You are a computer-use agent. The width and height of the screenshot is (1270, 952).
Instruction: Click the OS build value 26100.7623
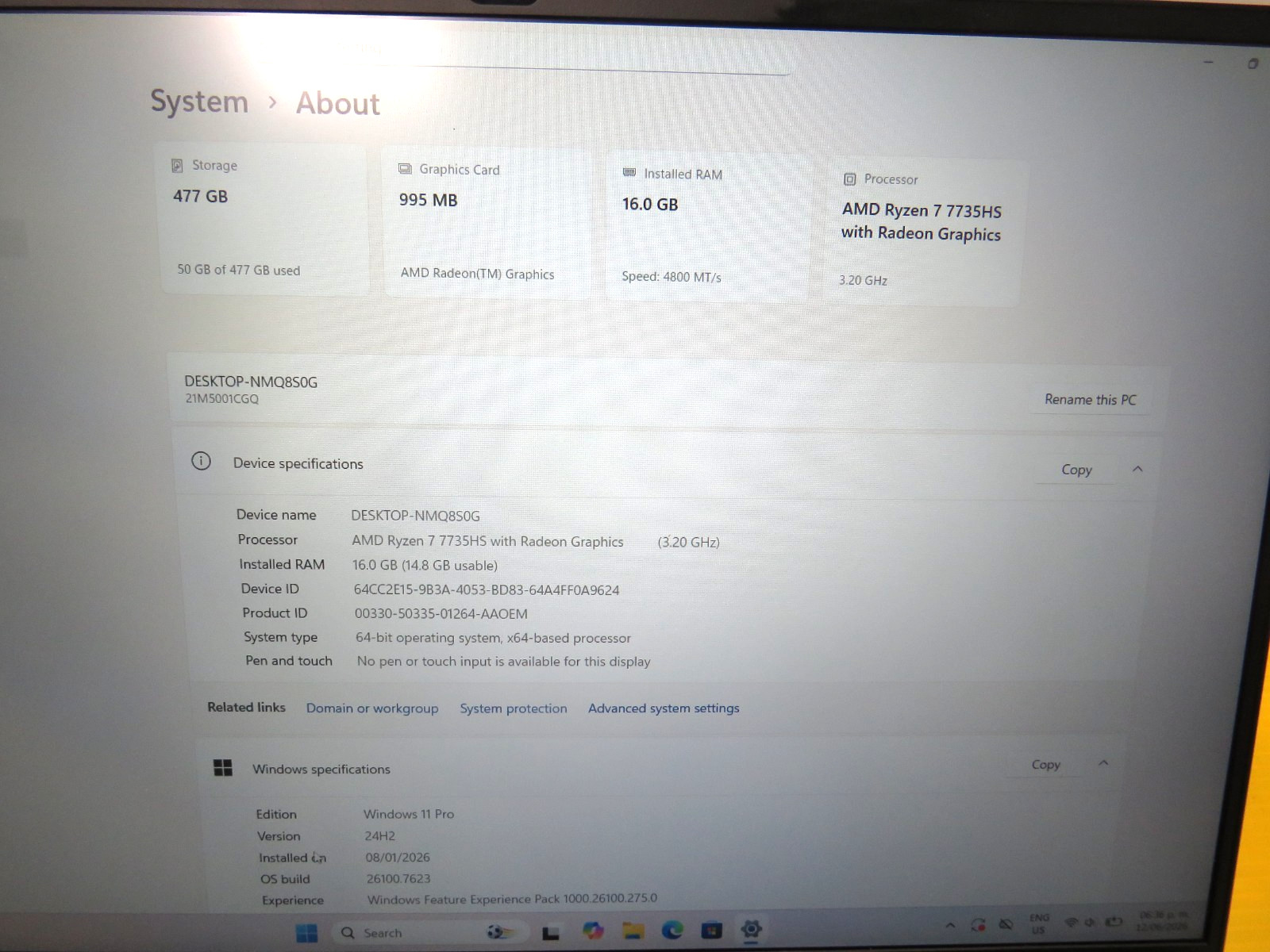pyautogui.click(x=398, y=879)
